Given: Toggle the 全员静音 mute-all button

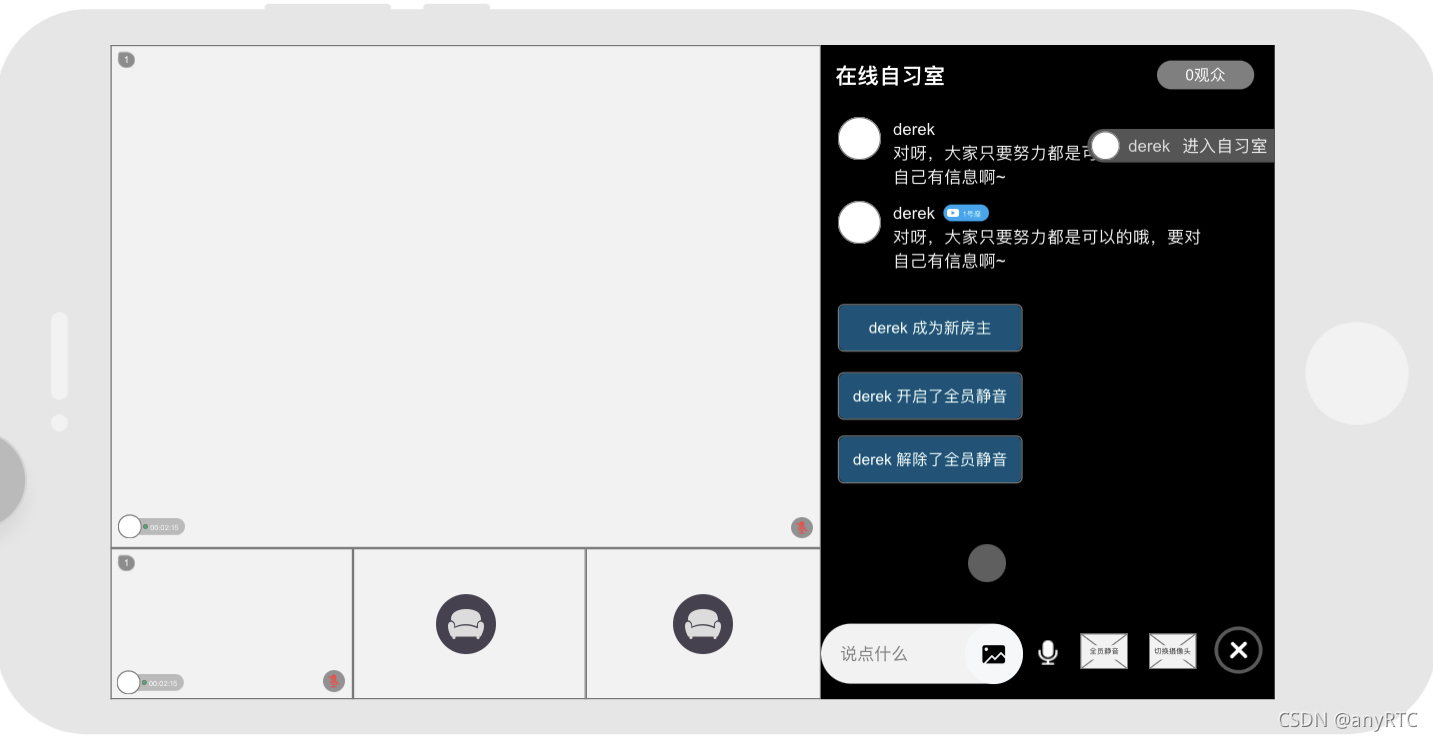Looking at the screenshot, I should (x=1104, y=651).
